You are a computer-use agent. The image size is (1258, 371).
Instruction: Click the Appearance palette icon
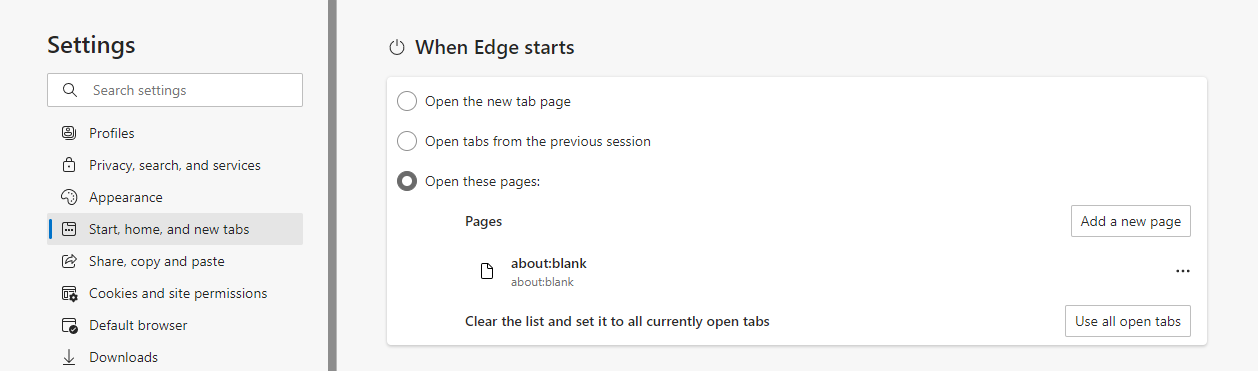pos(69,197)
